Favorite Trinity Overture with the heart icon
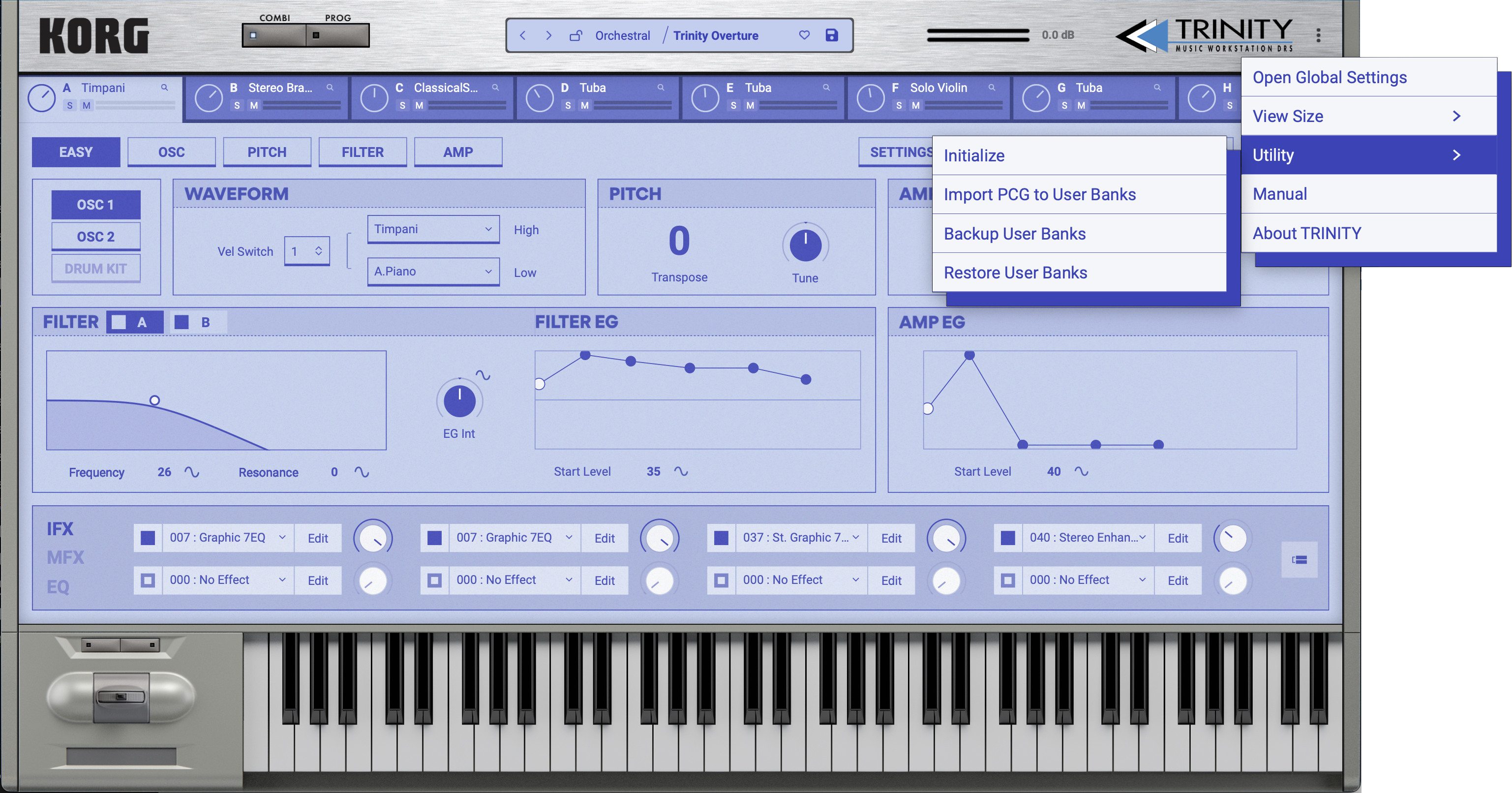The height and width of the screenshot is (793, 1512). pos(804,35)
